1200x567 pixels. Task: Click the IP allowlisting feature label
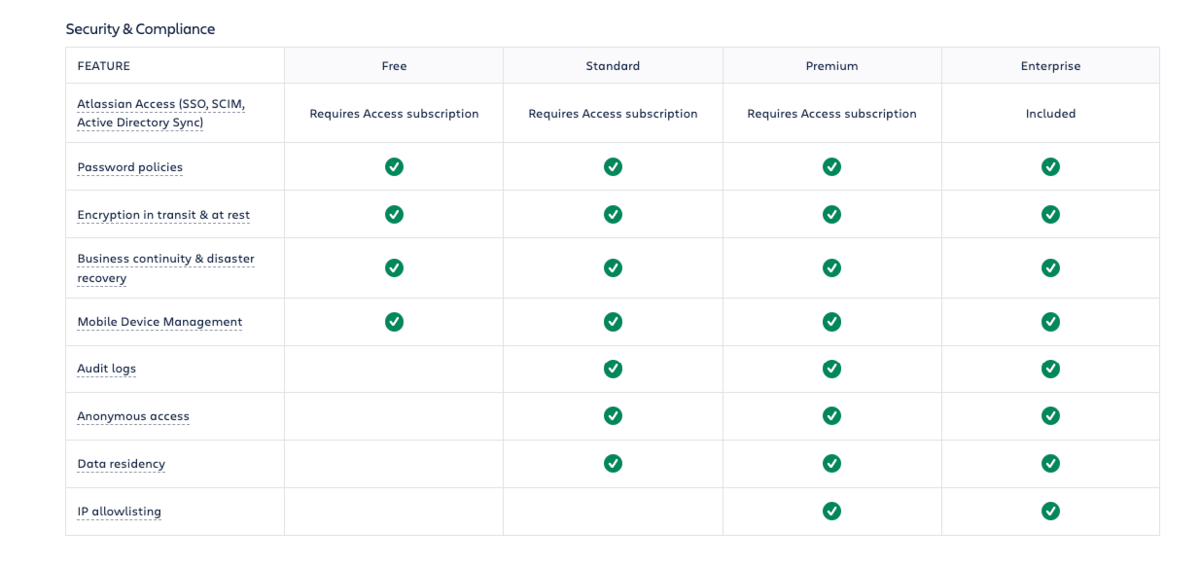(x=119, y=511)
